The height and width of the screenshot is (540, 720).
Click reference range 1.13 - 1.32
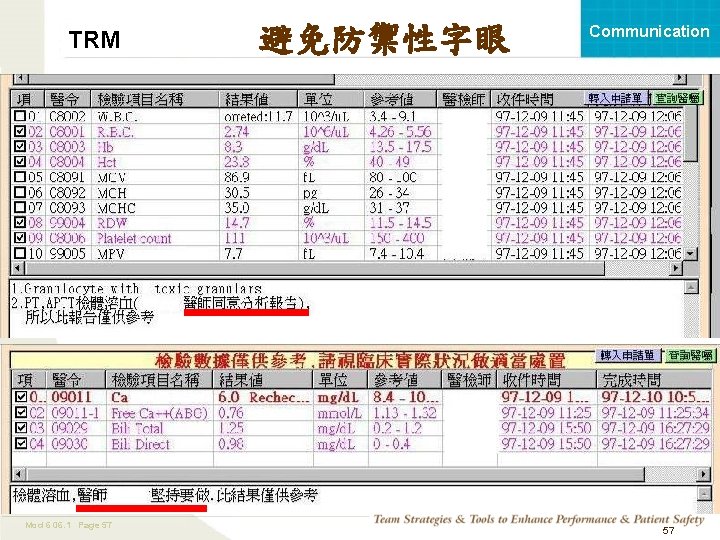tap(405, 413)
